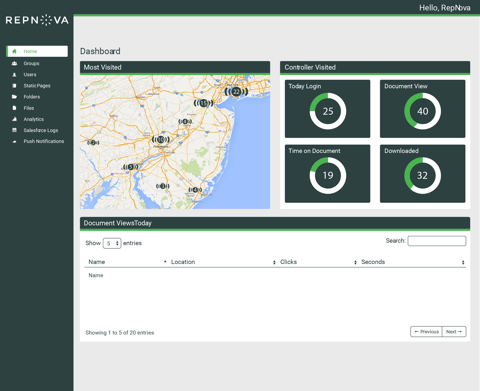
Task: Click Today Login ring showing 25
Action: (328, 111)
